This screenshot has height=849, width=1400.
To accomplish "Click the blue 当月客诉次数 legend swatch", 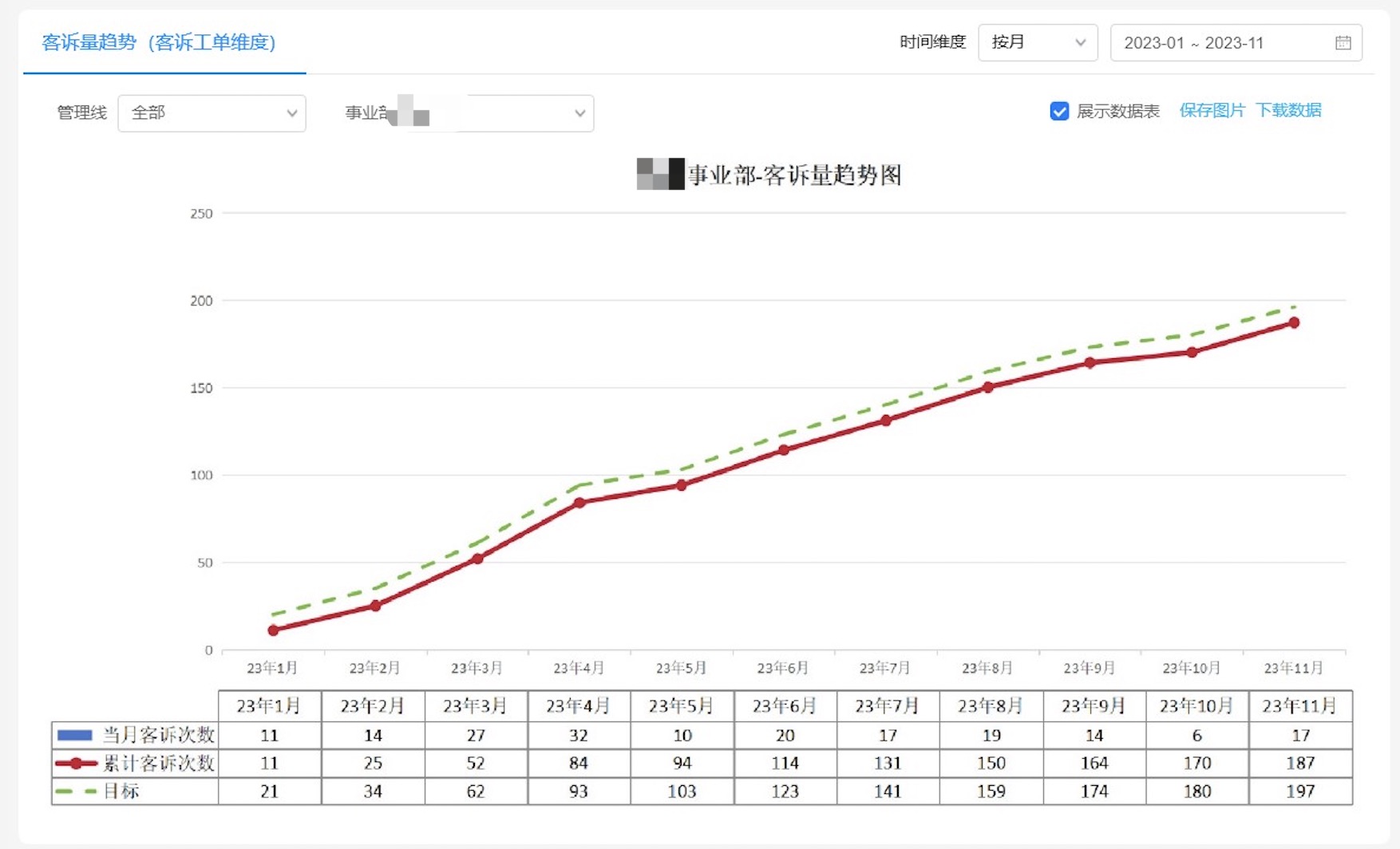I will pyautogui.click(x=75, y=735).
